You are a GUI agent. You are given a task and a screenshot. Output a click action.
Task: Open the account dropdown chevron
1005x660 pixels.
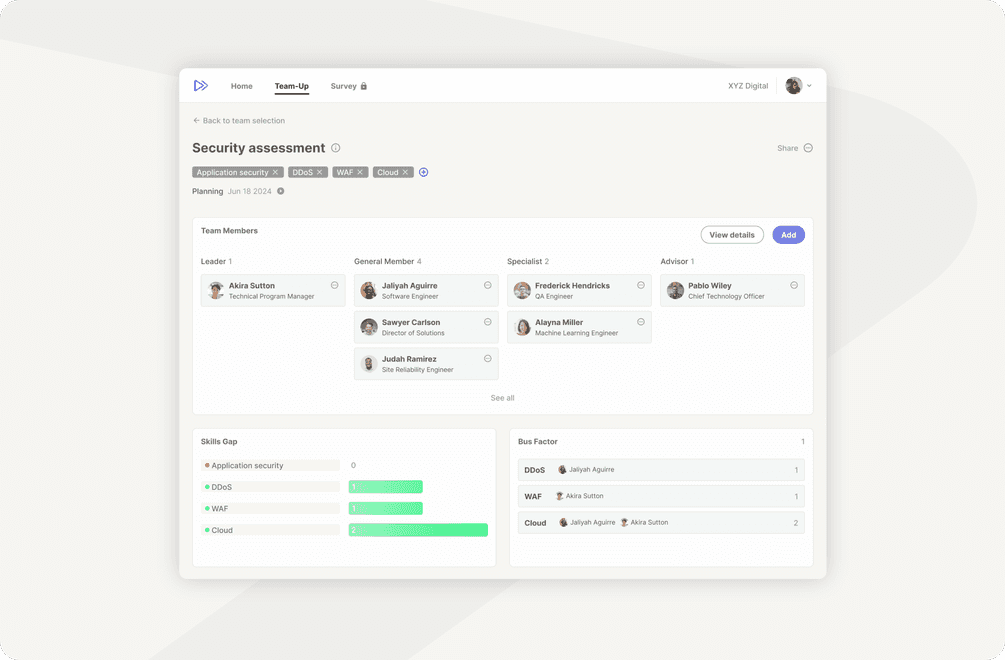pyautogui.click(x=808, y=86)
